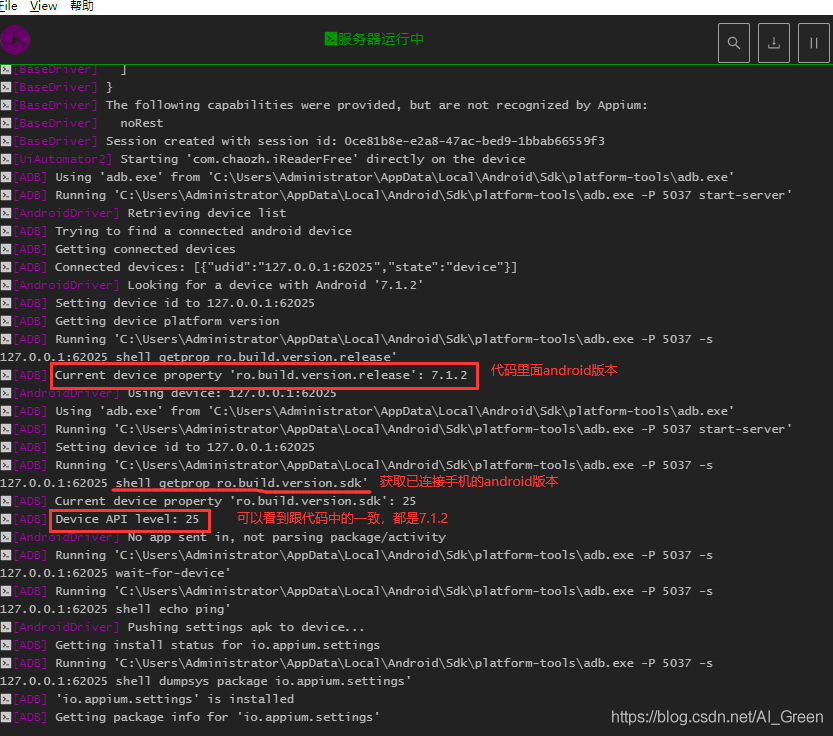Click the download raw logs icon
833x736 pixels.
coord(774,43)
